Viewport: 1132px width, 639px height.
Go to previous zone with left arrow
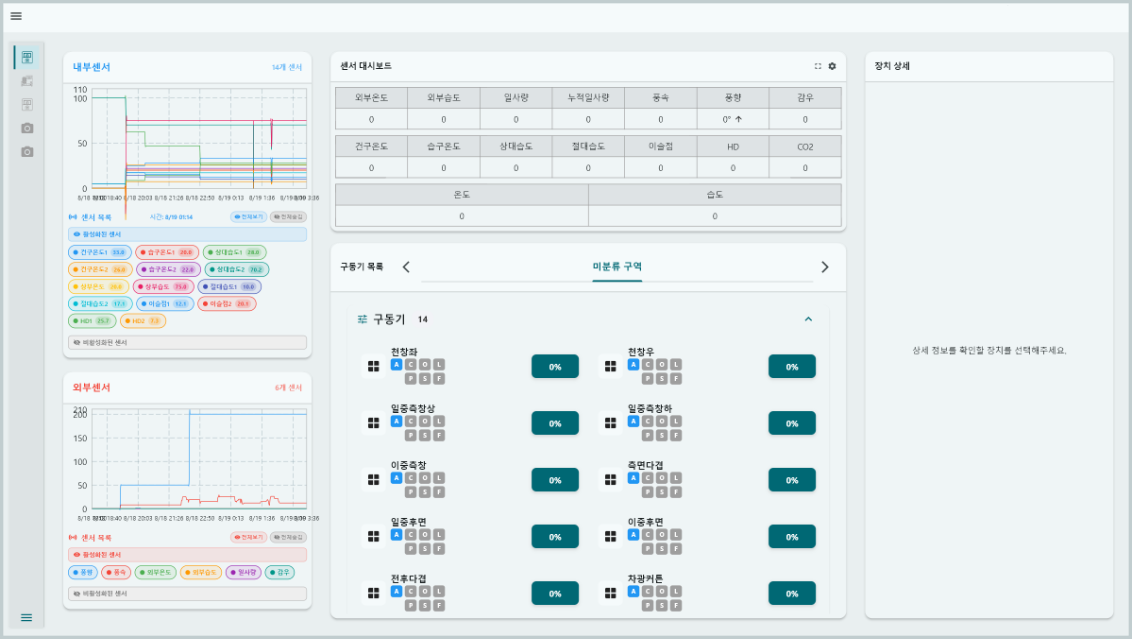[406, 267]
